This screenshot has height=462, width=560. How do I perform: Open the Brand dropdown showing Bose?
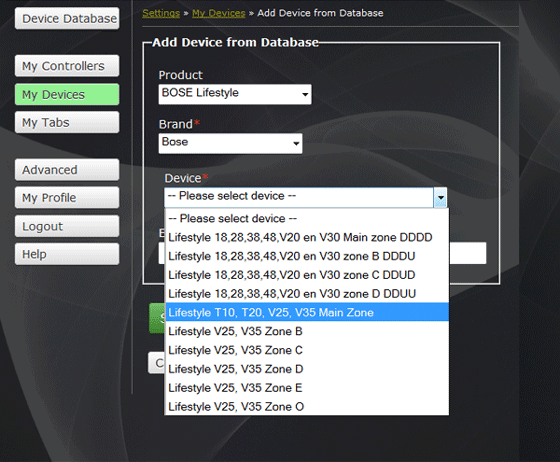click(230, 144)
